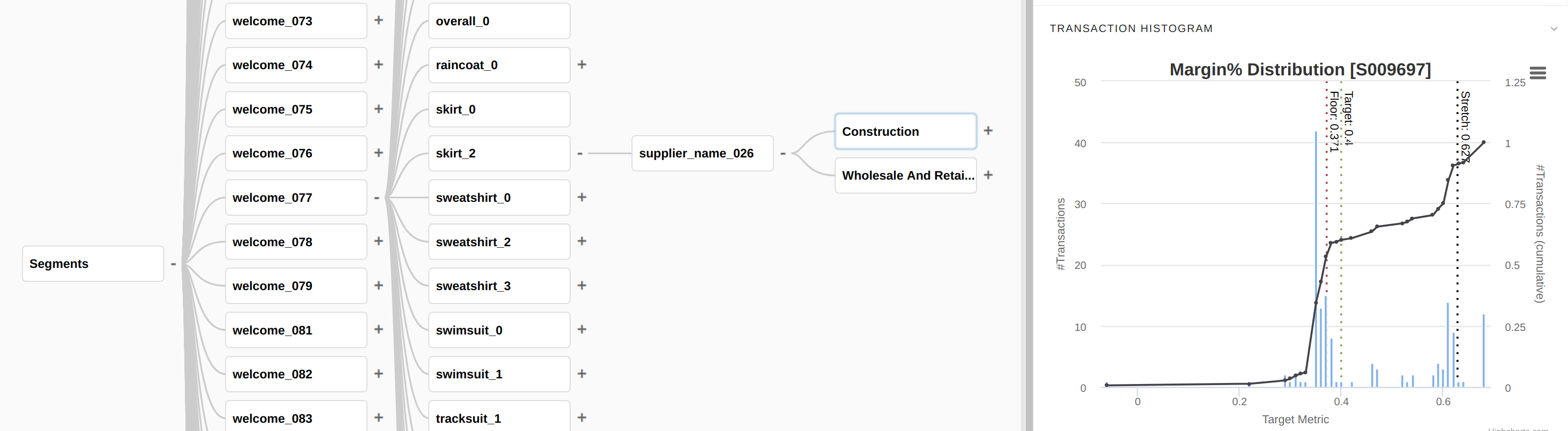Viewport: 1568px width, 431px height.
Task: Expand the welcome_073 node plus icon
Action: 379,20
